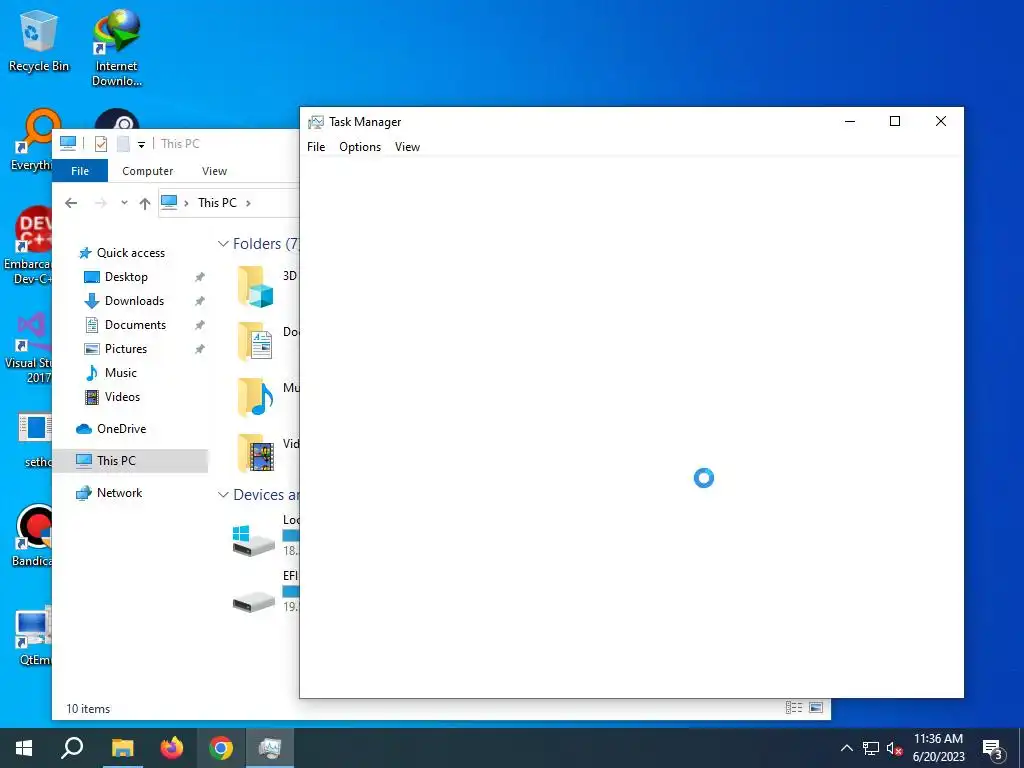This screenshot has height=768, width=1024.
Task: Select the EFI drive icon
Action: (x=253, y=601)
